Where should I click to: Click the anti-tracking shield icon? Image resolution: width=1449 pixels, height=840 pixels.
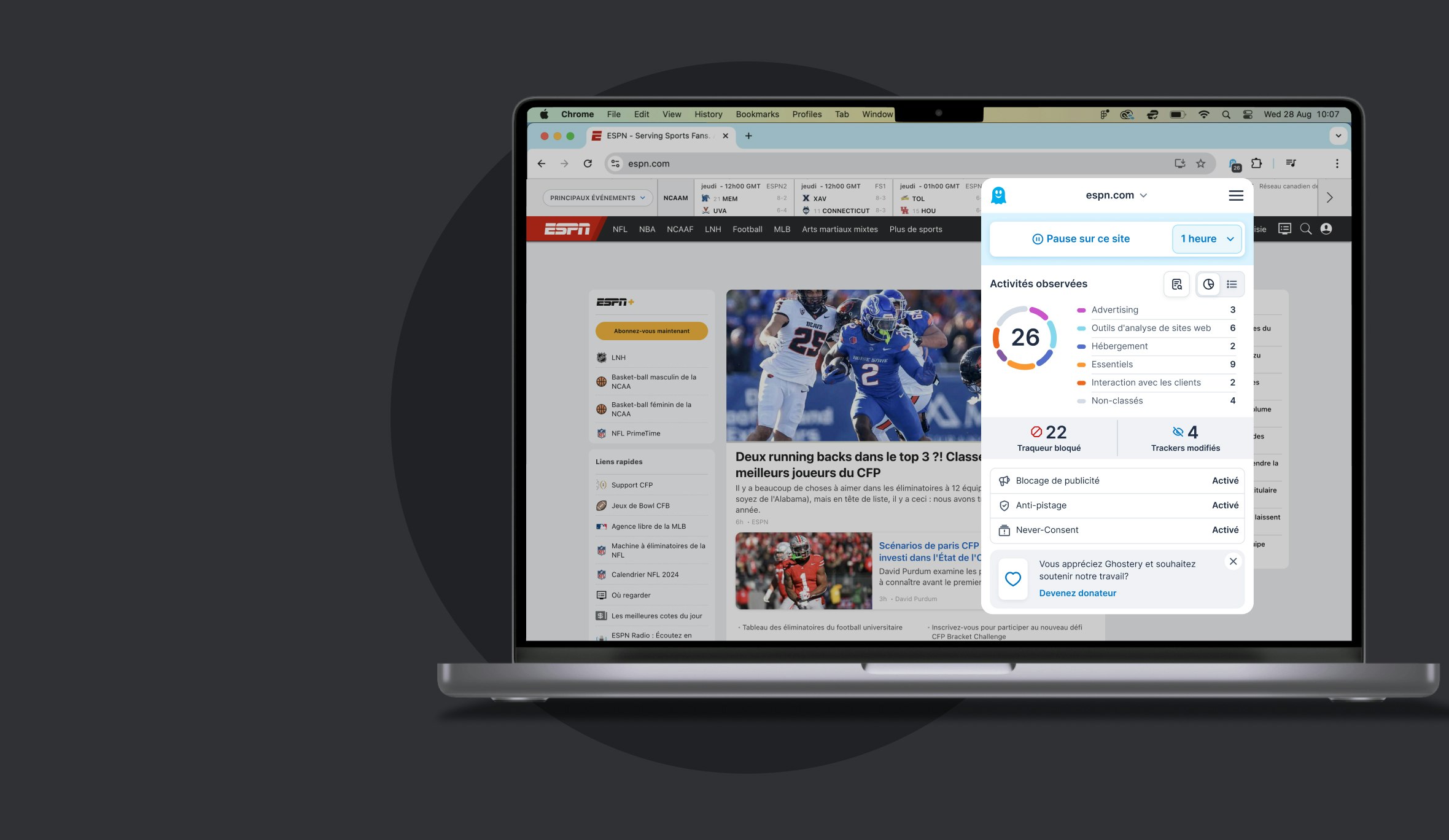pos(1005,505)
